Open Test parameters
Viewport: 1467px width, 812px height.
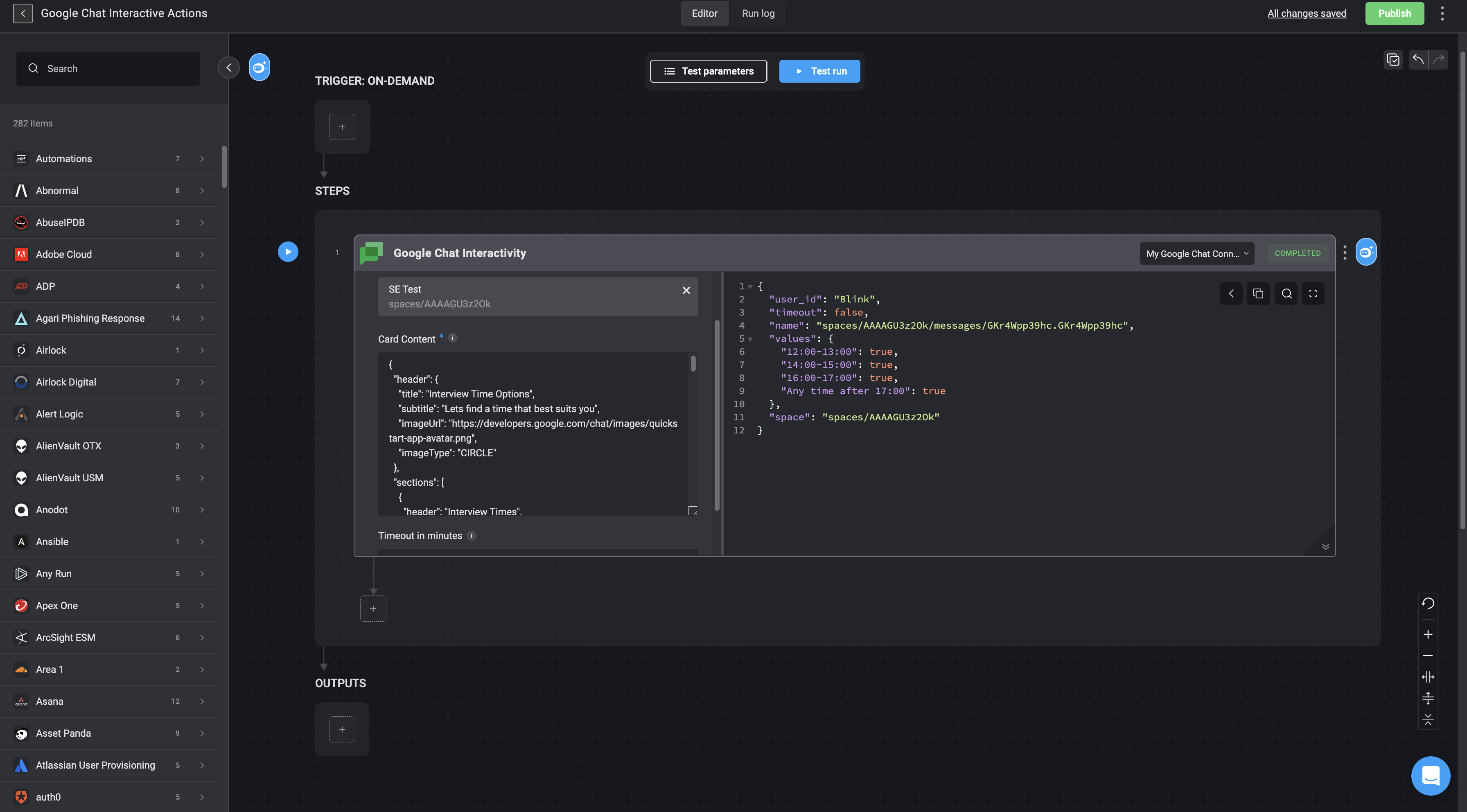709,71
